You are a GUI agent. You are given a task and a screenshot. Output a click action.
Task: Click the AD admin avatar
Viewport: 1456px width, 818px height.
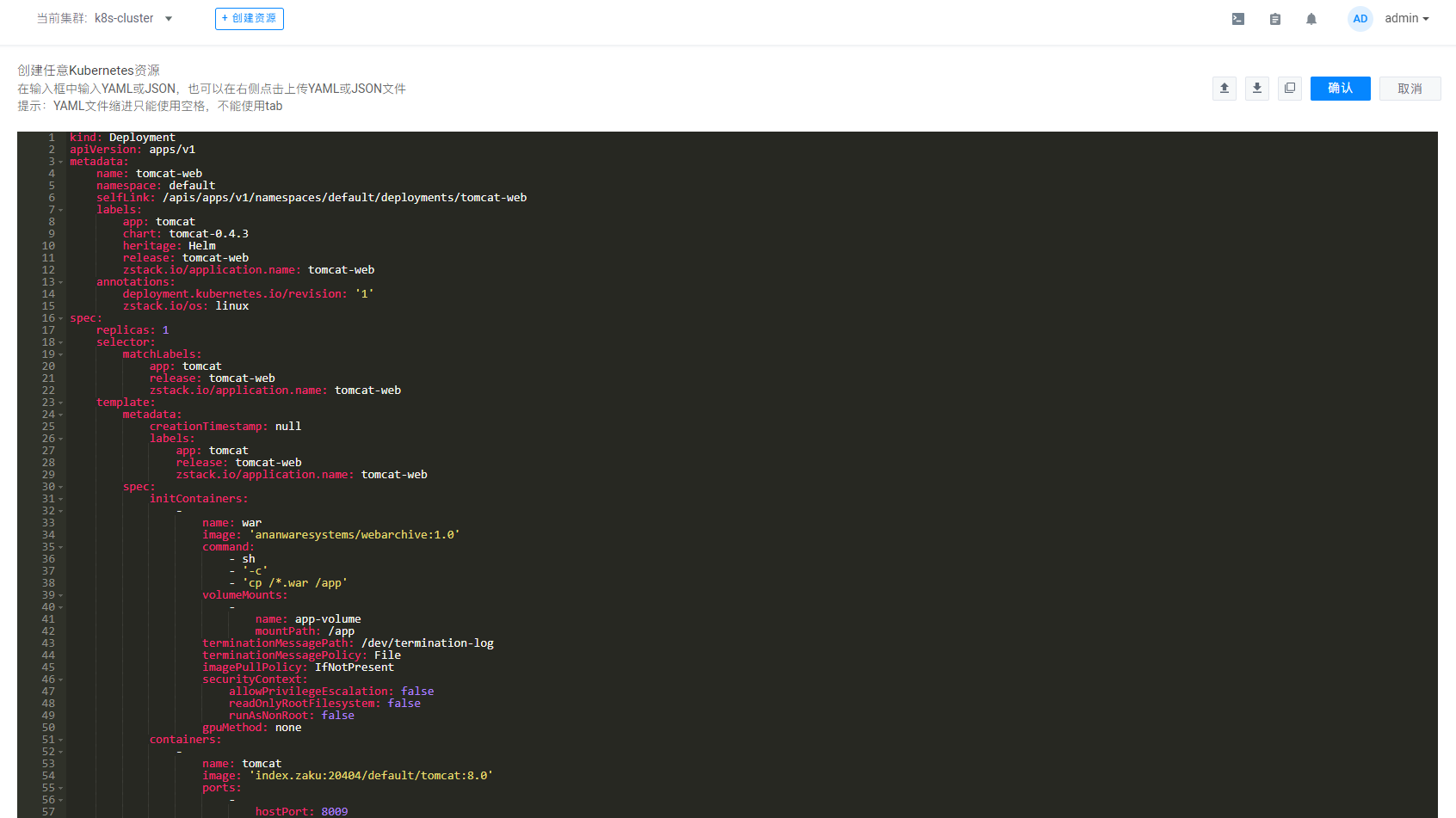coord(1360,18)
